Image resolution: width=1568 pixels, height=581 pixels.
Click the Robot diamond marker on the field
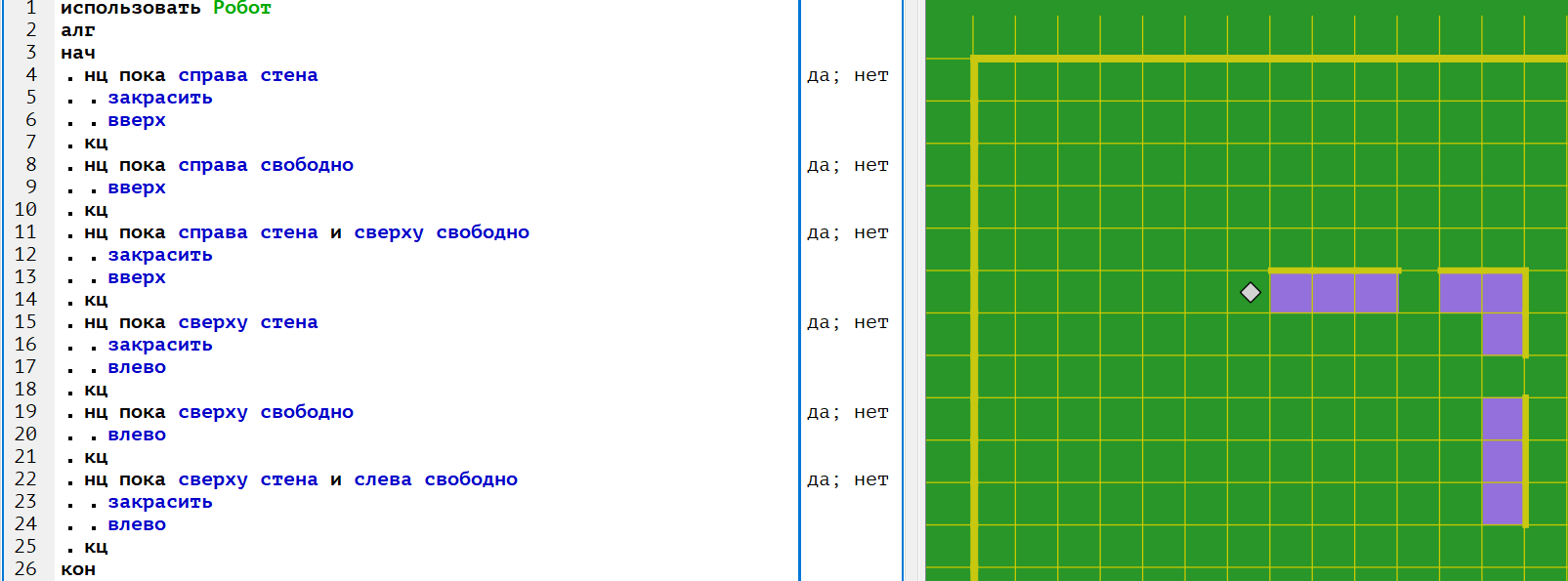[1250, 292]
